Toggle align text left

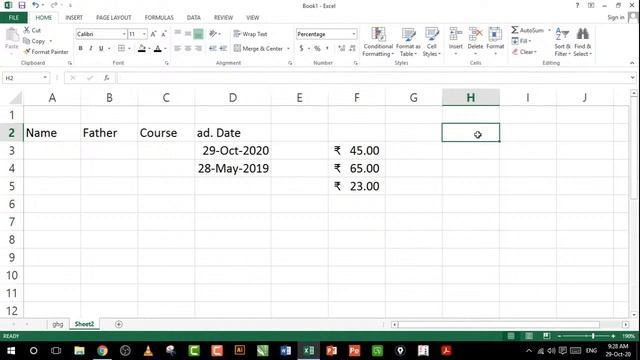178,49
